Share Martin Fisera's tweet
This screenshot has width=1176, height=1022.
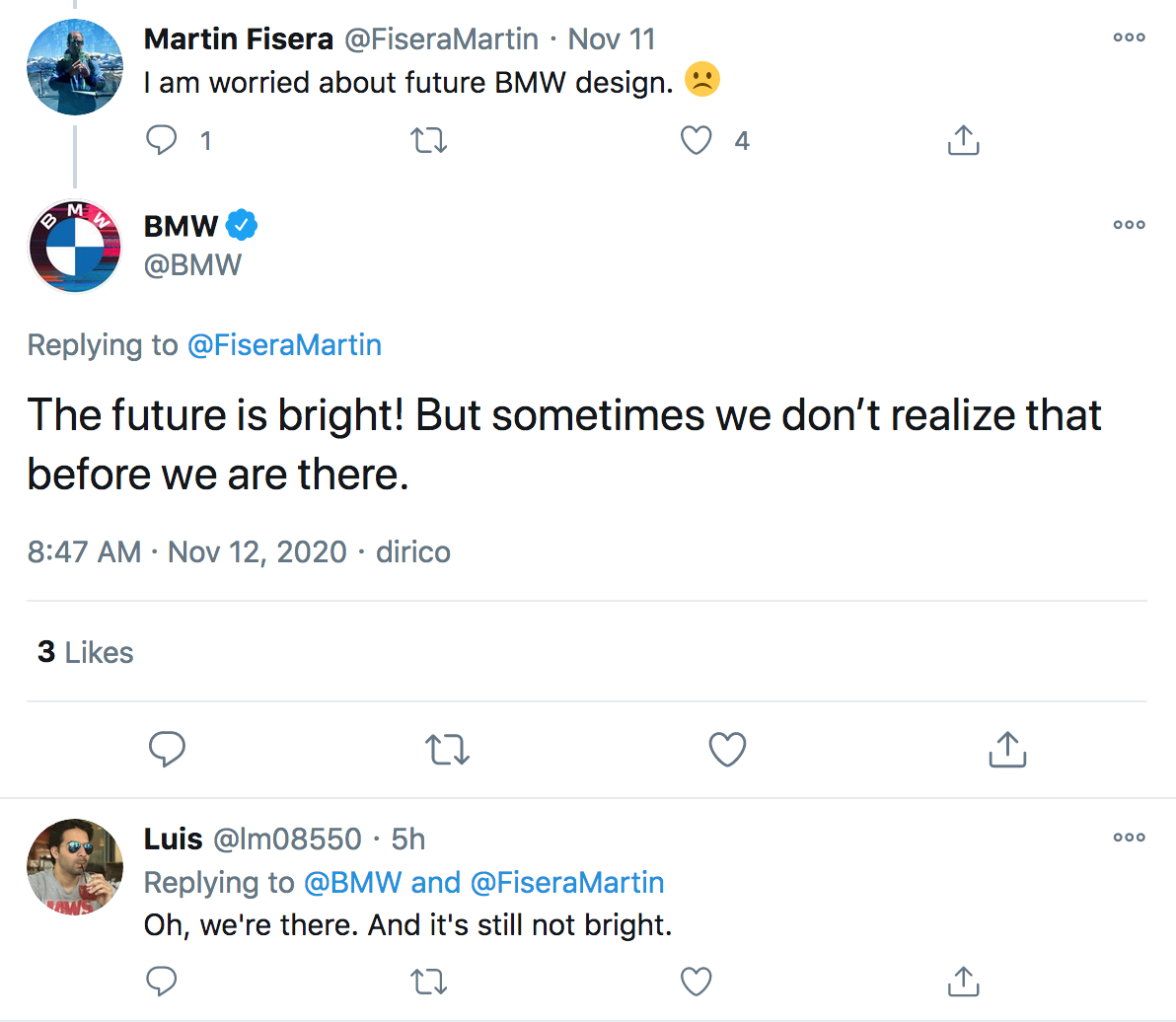[963, 141]
